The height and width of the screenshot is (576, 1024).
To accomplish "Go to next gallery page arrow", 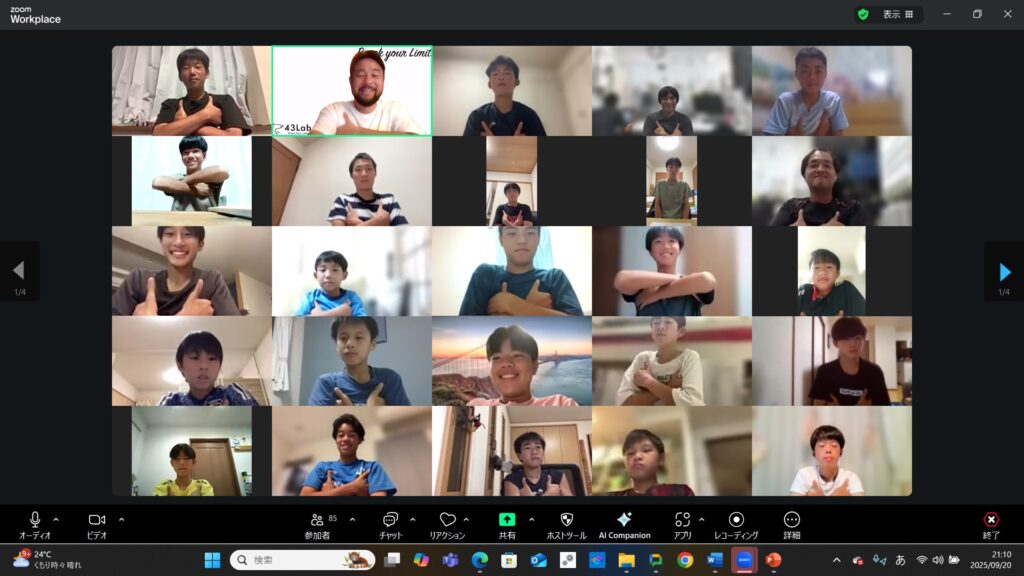I will tap(1004, 271).
